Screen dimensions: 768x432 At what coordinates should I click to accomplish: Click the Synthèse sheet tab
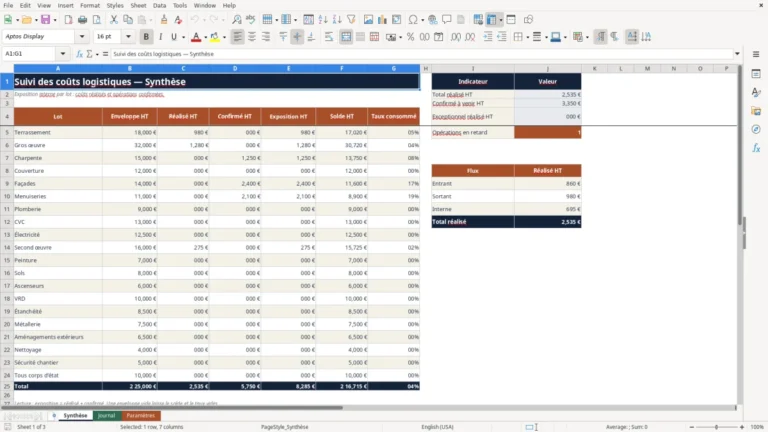pos(75,415)
